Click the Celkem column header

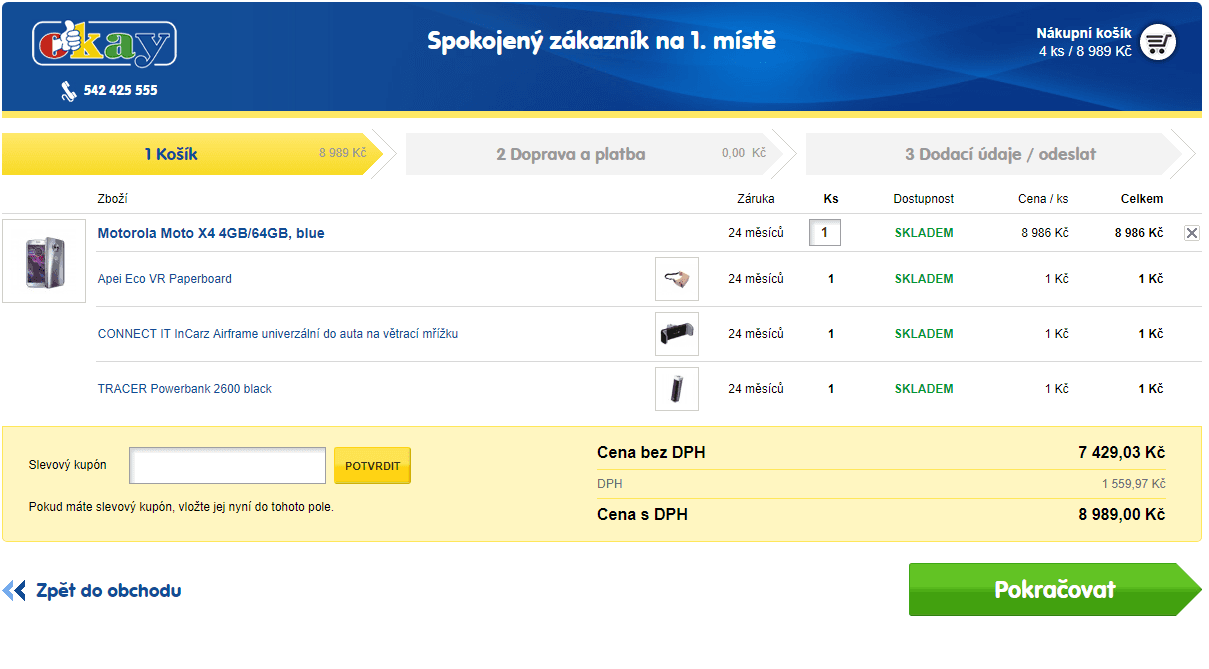pyautogui.click(x=1142, y=199)
